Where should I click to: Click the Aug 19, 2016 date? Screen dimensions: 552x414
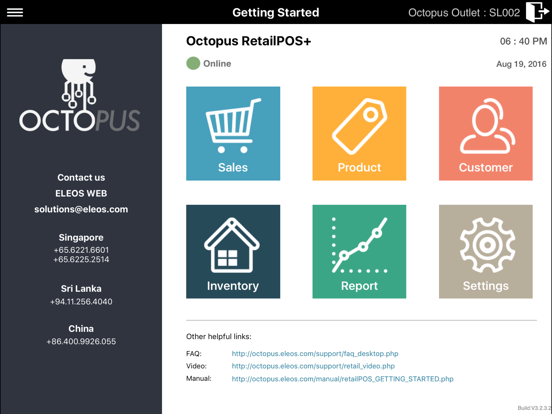[x=521, y=64]
